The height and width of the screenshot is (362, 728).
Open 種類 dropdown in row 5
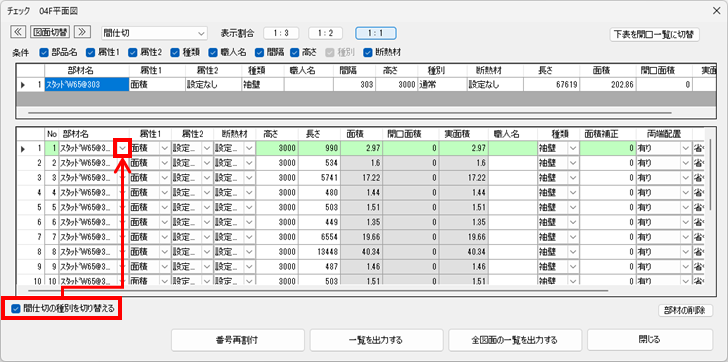[572, 207]
